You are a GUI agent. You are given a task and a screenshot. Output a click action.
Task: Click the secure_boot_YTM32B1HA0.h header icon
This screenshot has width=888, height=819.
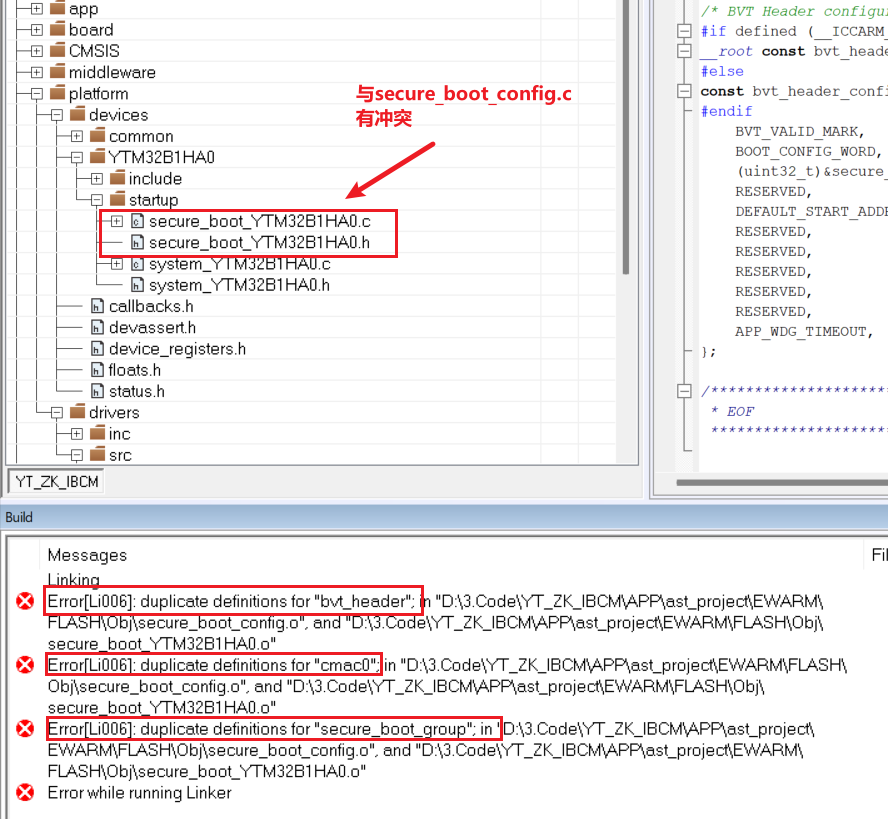coord(137,242)
